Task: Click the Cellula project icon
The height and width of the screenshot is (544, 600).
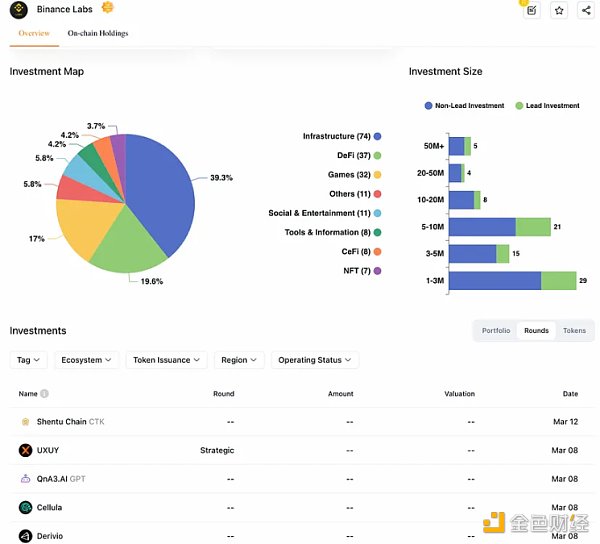Action: (x=26, y=507)
